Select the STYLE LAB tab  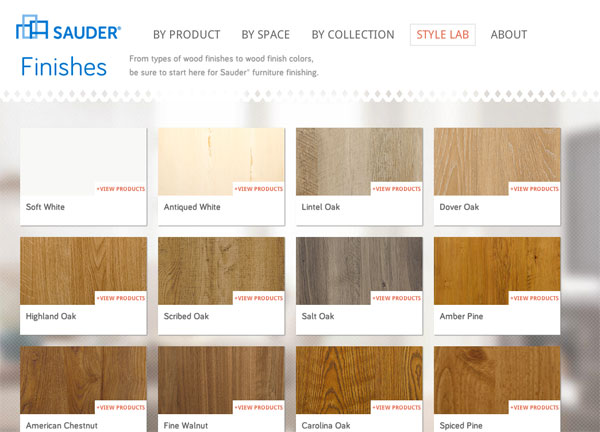443,35
